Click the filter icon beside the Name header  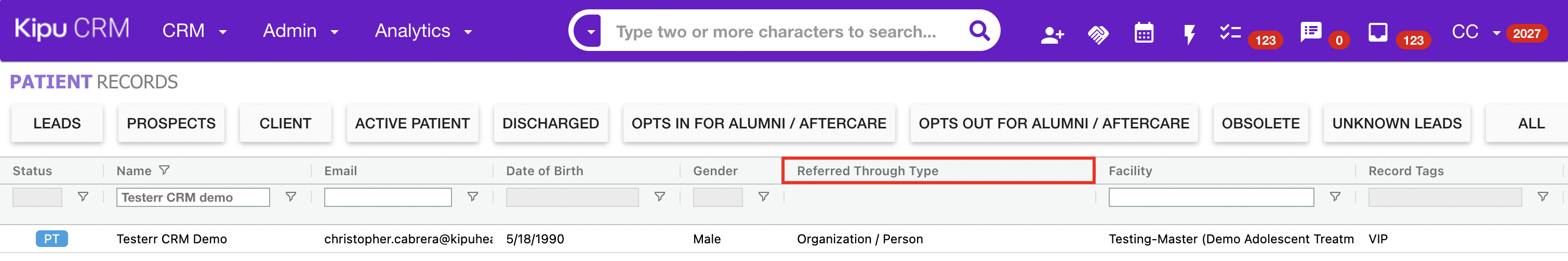pos(164,170)
